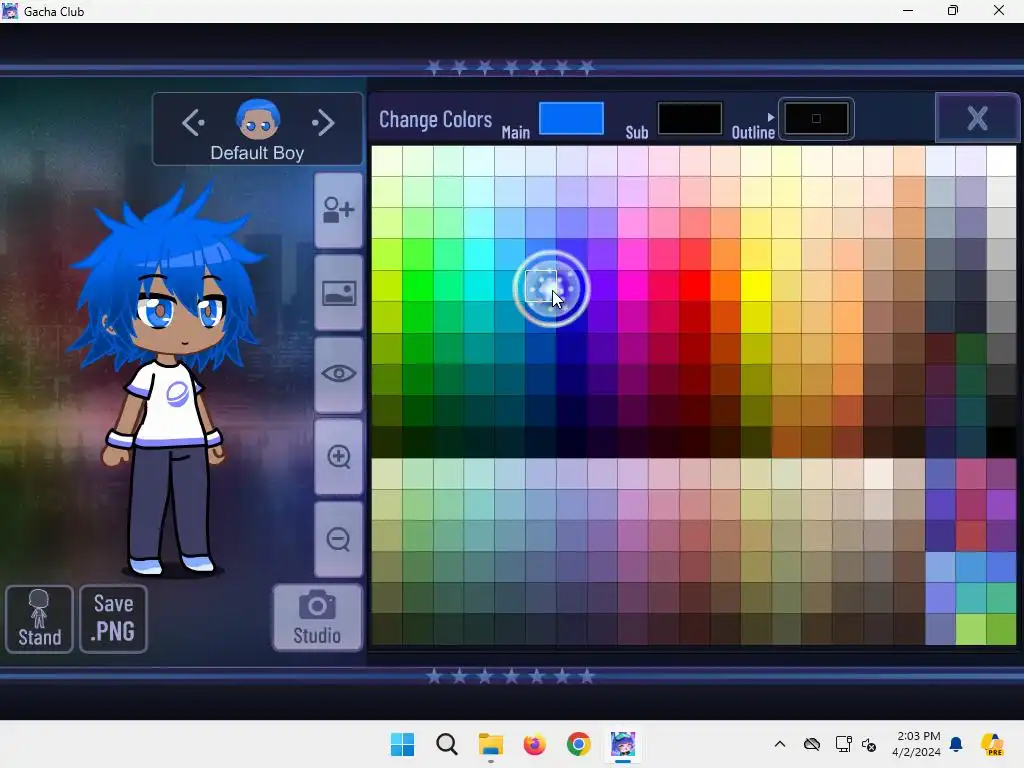Select the Default Boy head avatar
This screenshot has width=1024, height=768.
point(258,120)
